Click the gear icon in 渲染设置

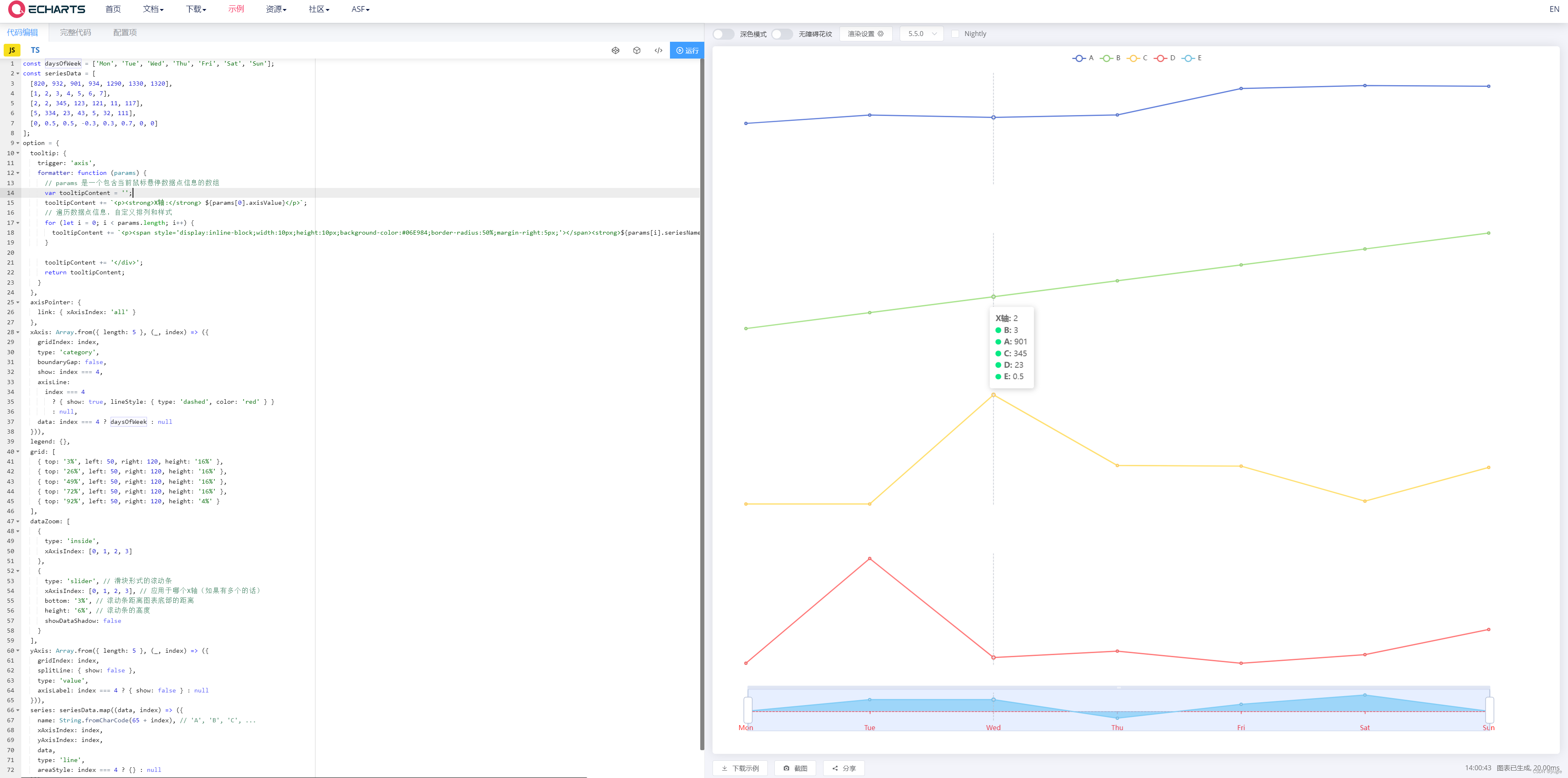coord(880,34)
